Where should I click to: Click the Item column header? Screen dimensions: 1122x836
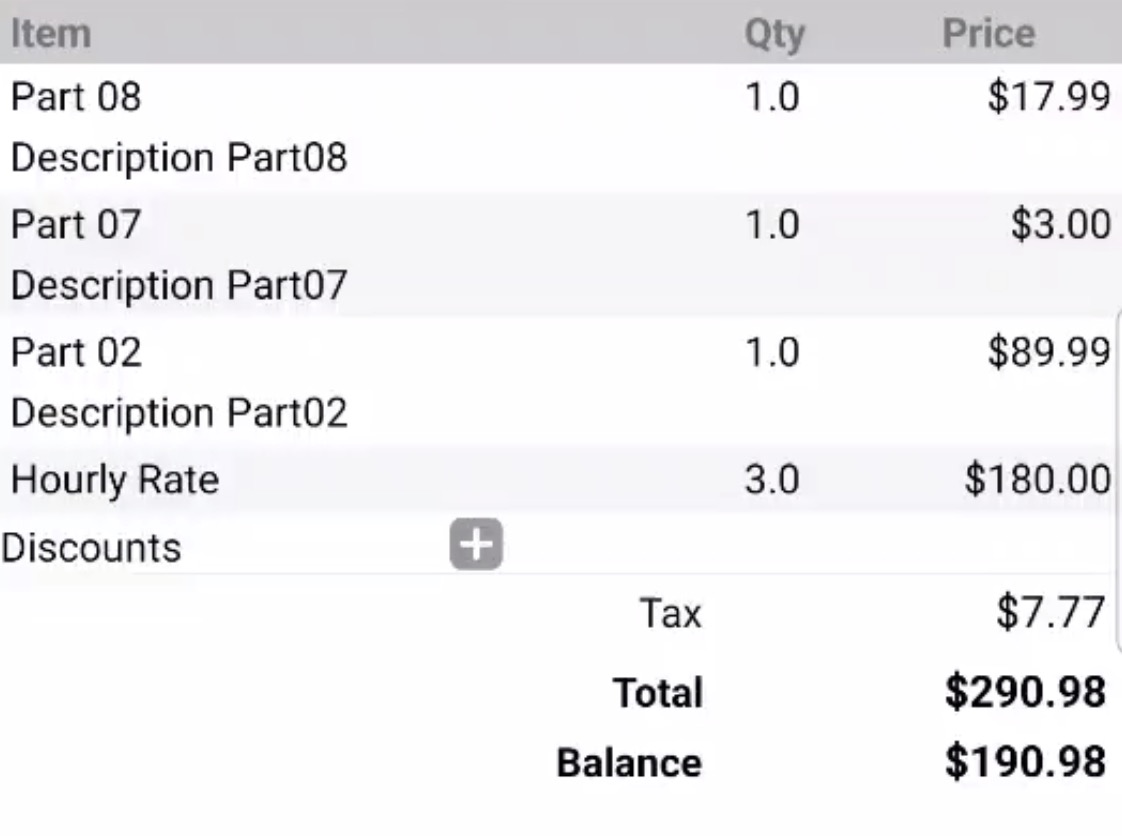pos(50,33)
